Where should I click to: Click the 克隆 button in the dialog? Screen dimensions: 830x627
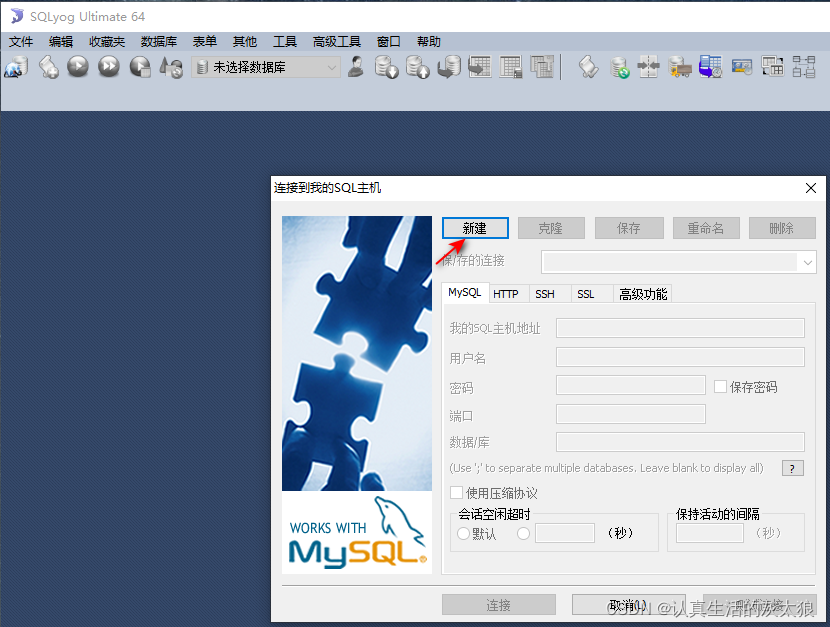[551, 227]
